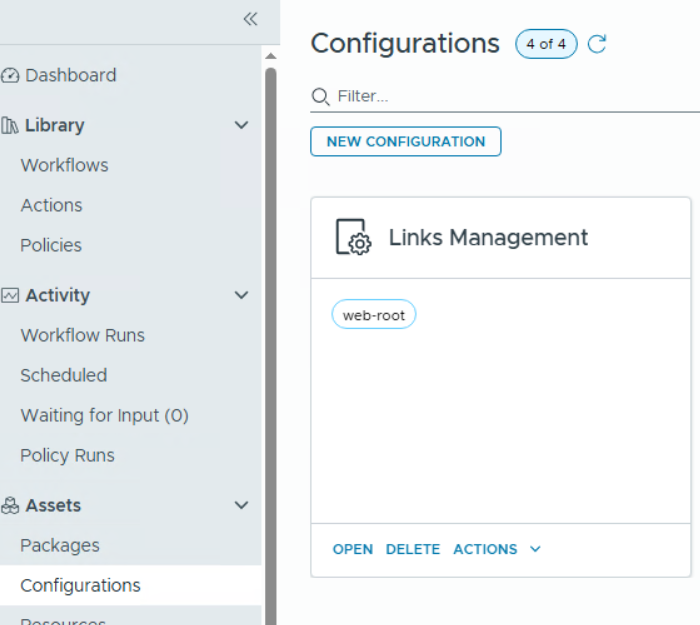Click the Activity chart icon

coord(11,295)
